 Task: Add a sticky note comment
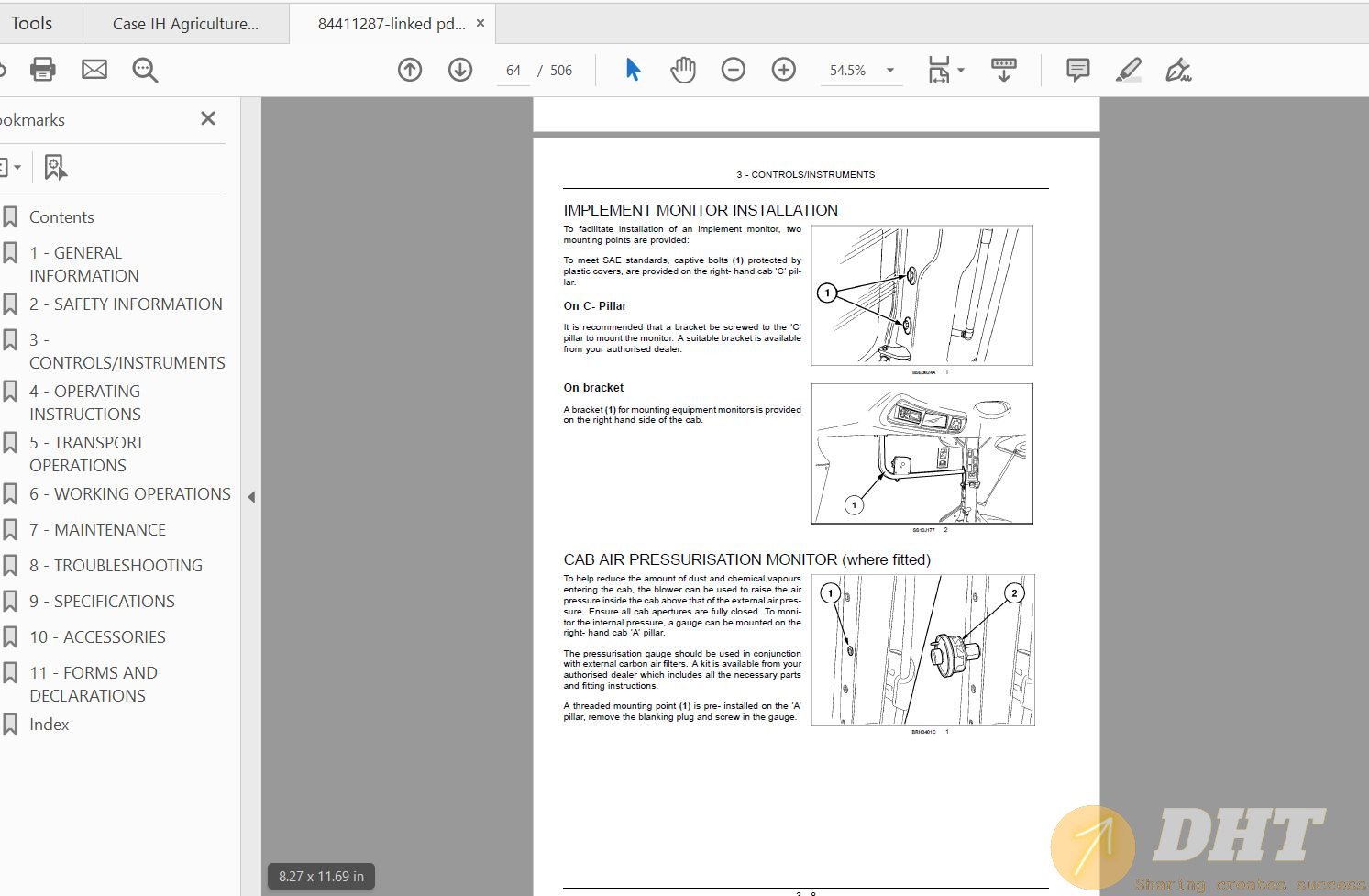pos(1078,70)
